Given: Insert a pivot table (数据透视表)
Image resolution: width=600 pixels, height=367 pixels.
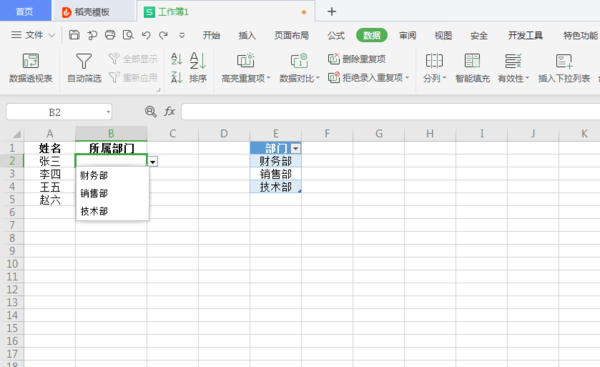Looking at the screenshot, I should click(x=31, y=68).
